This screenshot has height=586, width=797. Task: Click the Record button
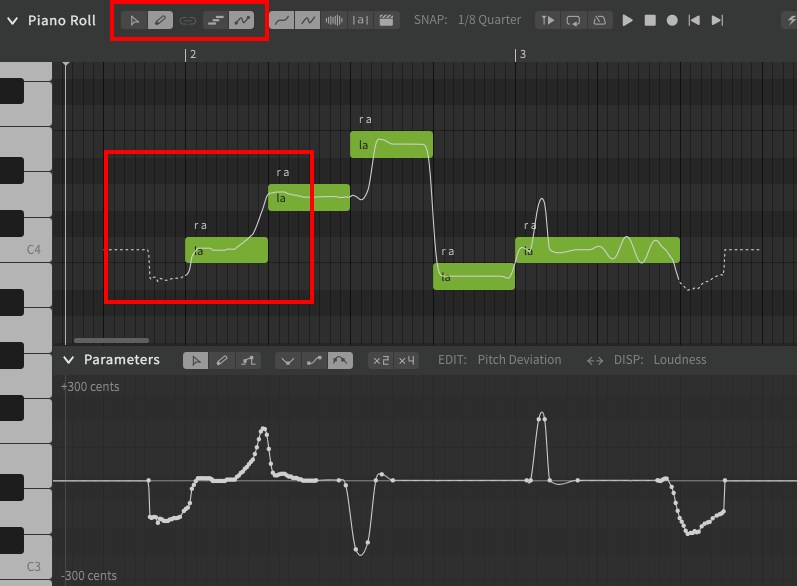(x=672, y=20)
